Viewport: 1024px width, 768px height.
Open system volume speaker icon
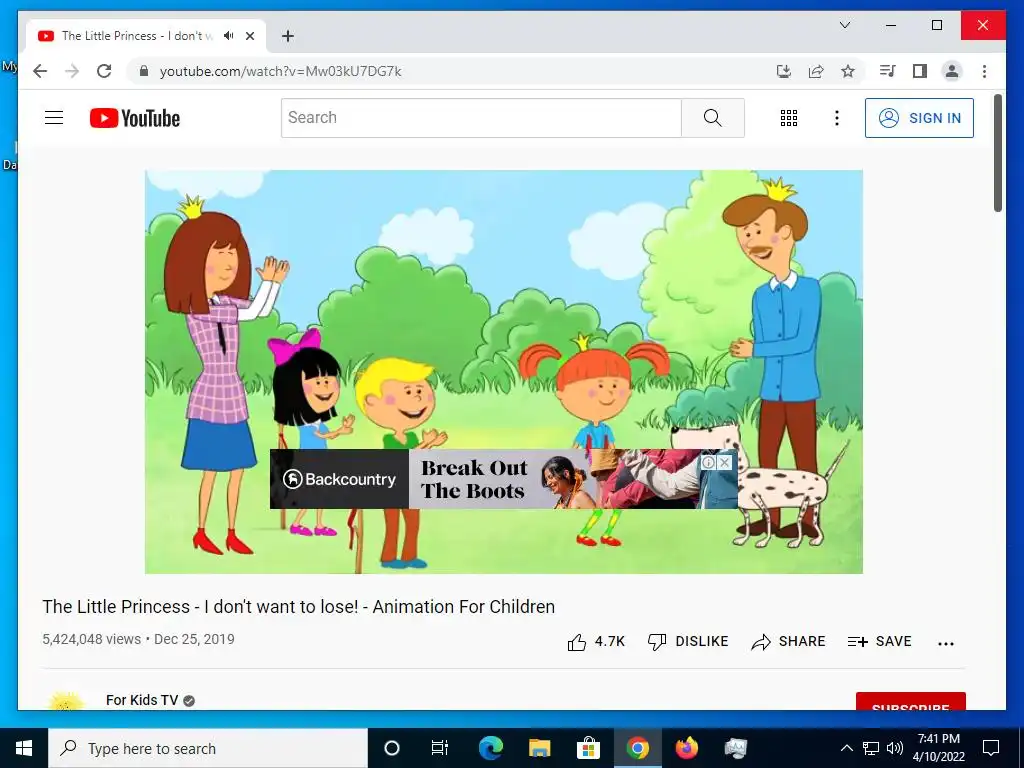pos(895,748)
